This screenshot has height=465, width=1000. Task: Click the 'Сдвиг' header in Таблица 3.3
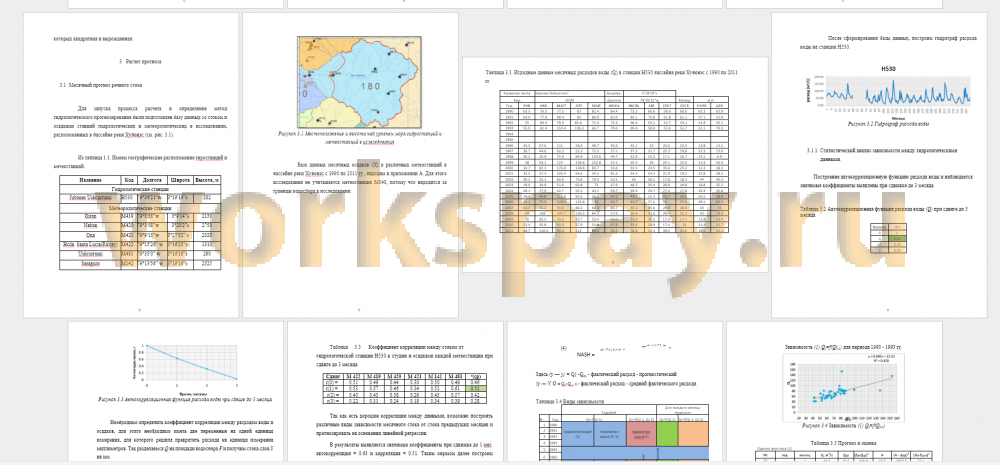tap(331, 376)
